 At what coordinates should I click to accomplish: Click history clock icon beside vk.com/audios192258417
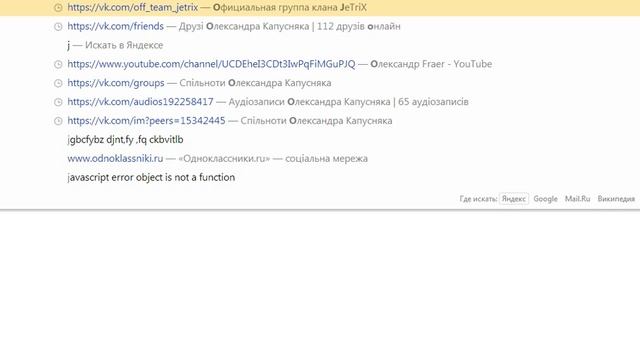[x=58, y=102]
